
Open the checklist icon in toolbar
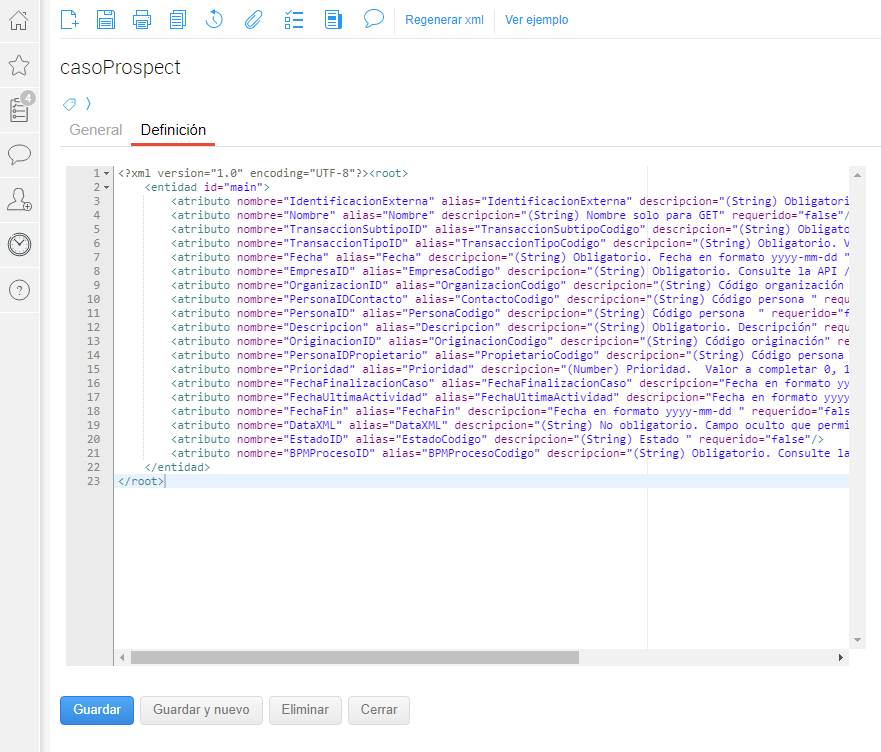[293, 19]
